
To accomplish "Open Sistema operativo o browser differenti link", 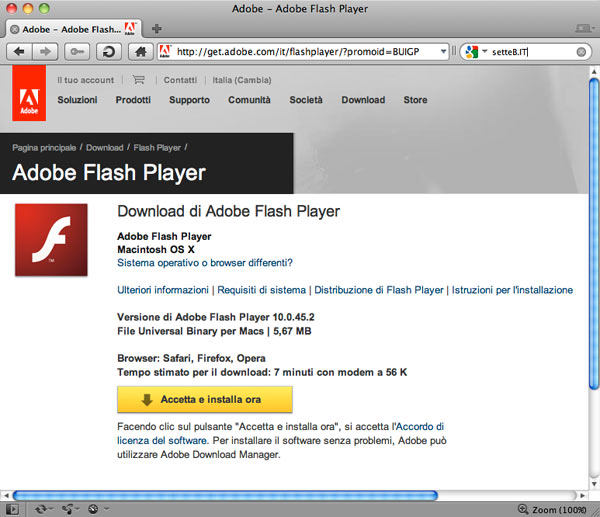I will (x=205, y=263).
